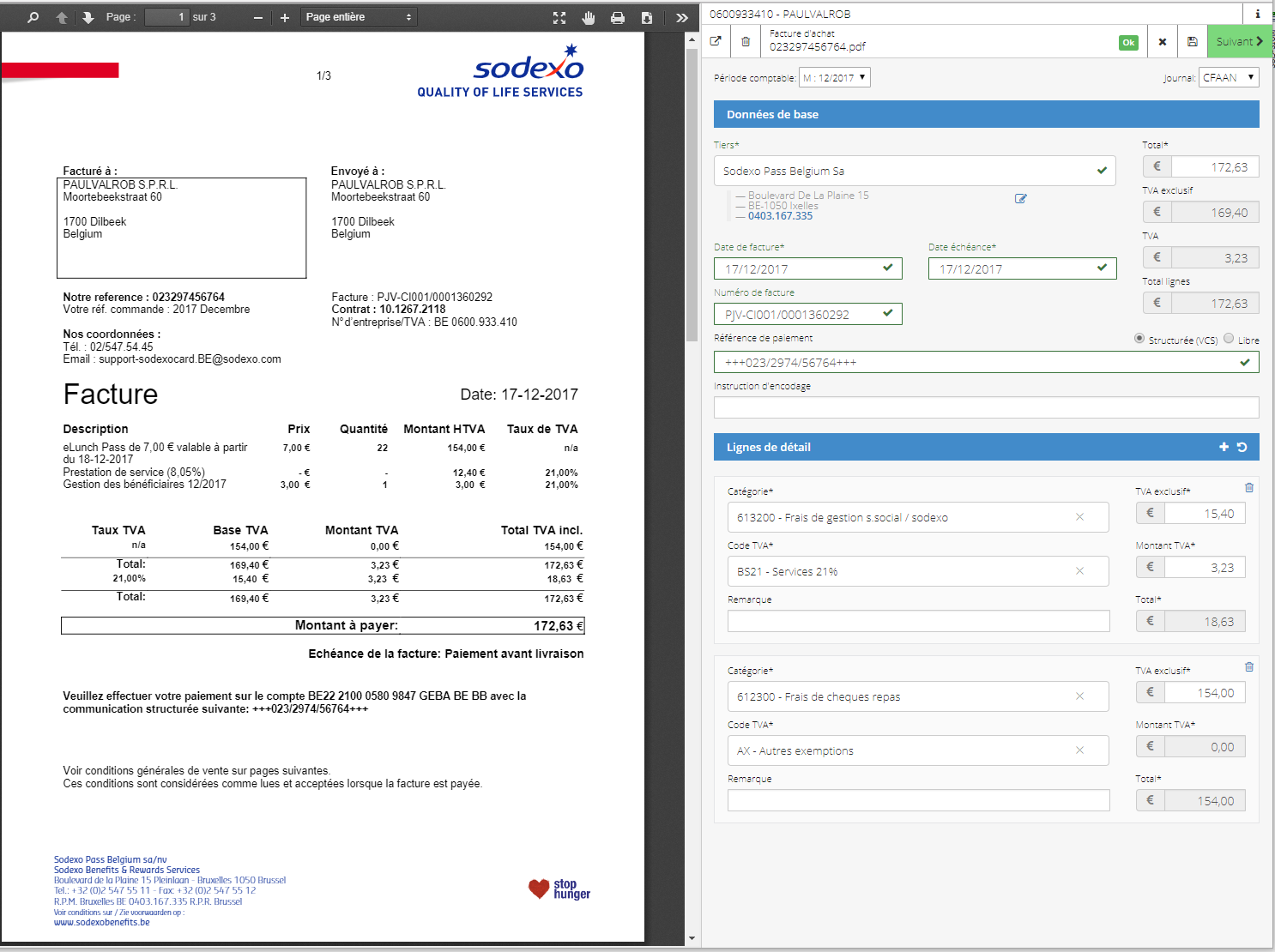
Task: Activate the hand pan tool
Action: (589, 17)
